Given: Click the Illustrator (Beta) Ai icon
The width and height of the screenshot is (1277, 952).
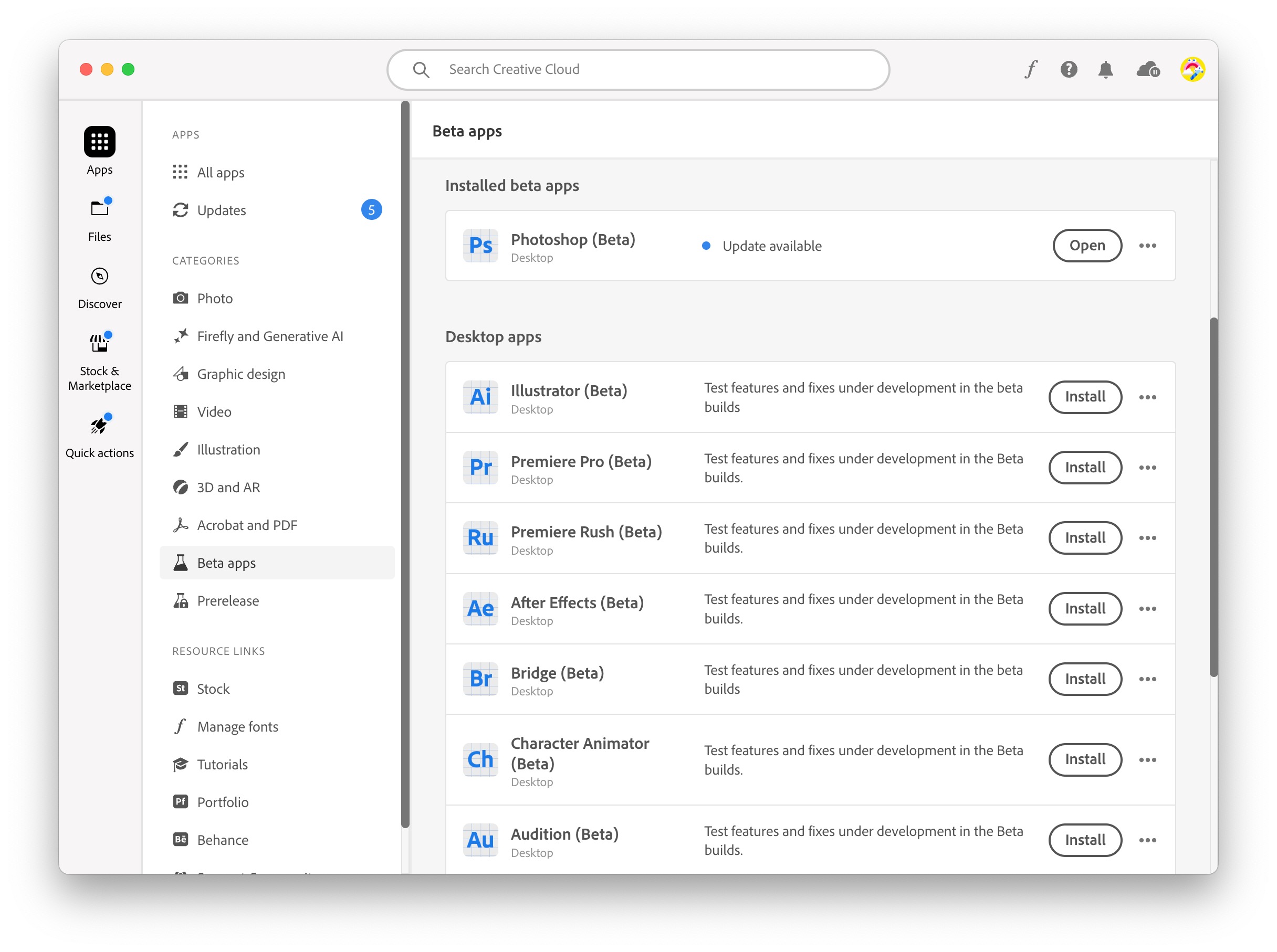Looking at the screenshot, I should click(480, 397).
